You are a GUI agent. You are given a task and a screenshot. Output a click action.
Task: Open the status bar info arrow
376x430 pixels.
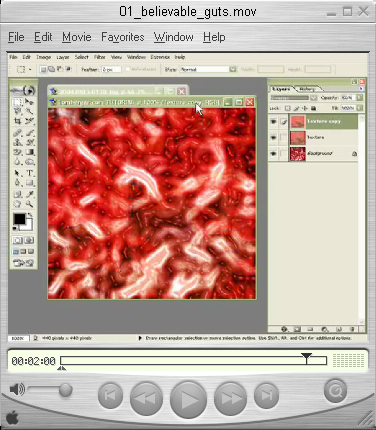coord(140,338)
